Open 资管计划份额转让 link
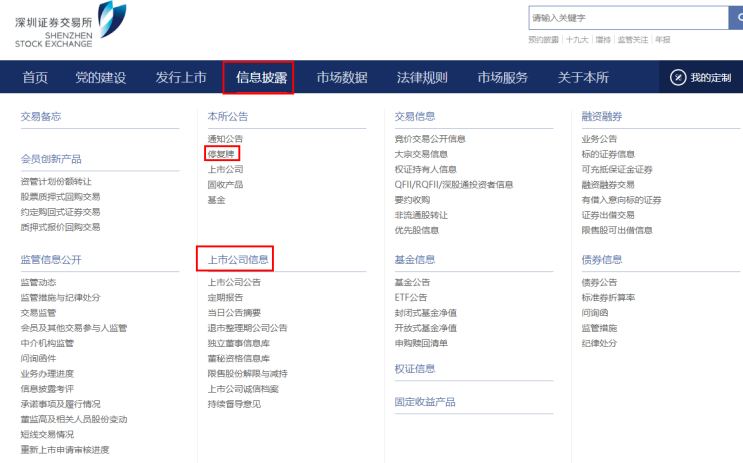The image size is (743, 463). (x=56, y=182)
